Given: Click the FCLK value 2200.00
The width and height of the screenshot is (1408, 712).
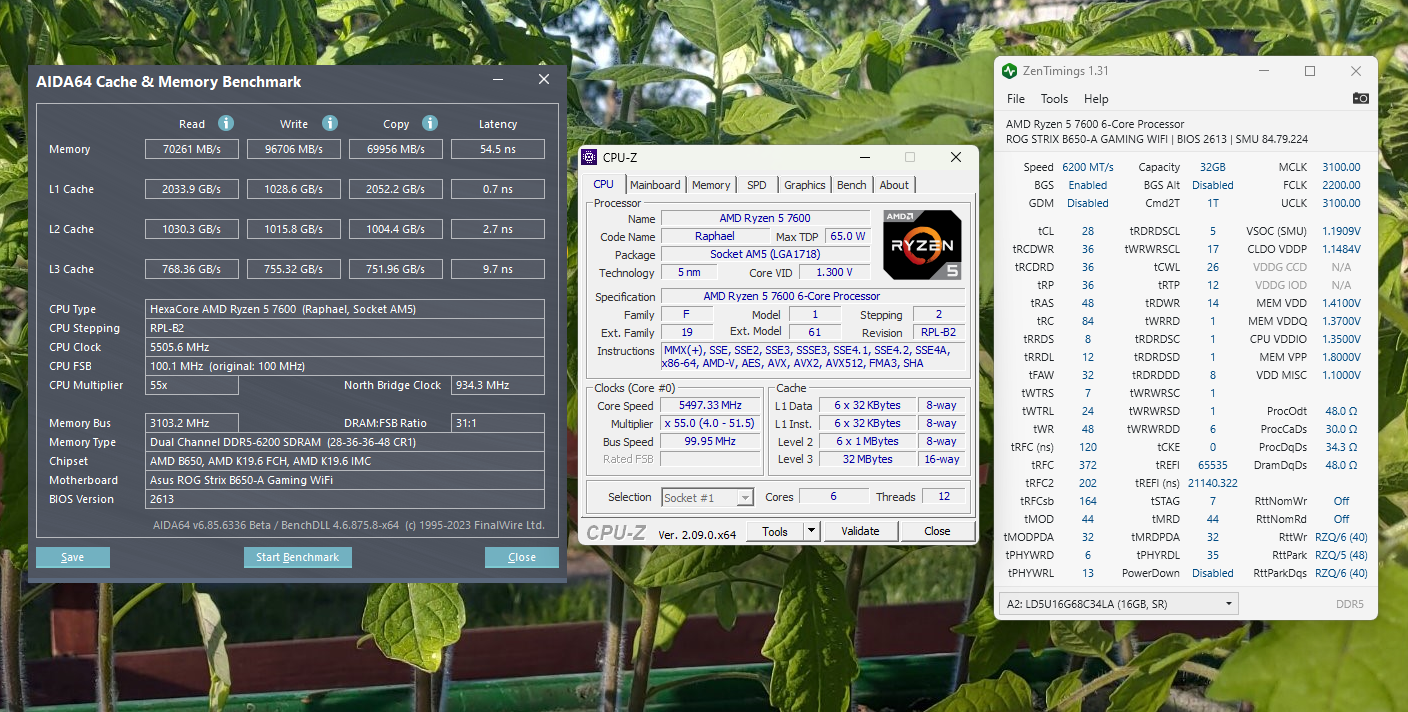Looking at the screenshot, I should [1341, 185].
